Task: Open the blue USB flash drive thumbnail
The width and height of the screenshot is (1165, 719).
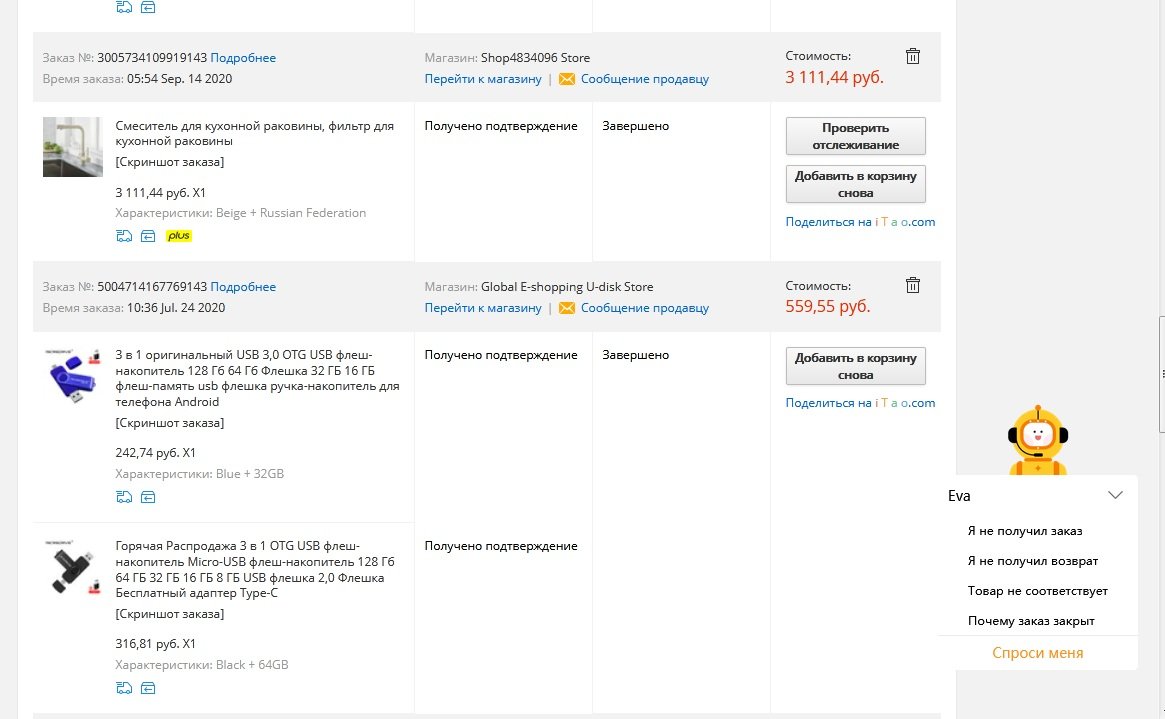Action: [72, 376]
